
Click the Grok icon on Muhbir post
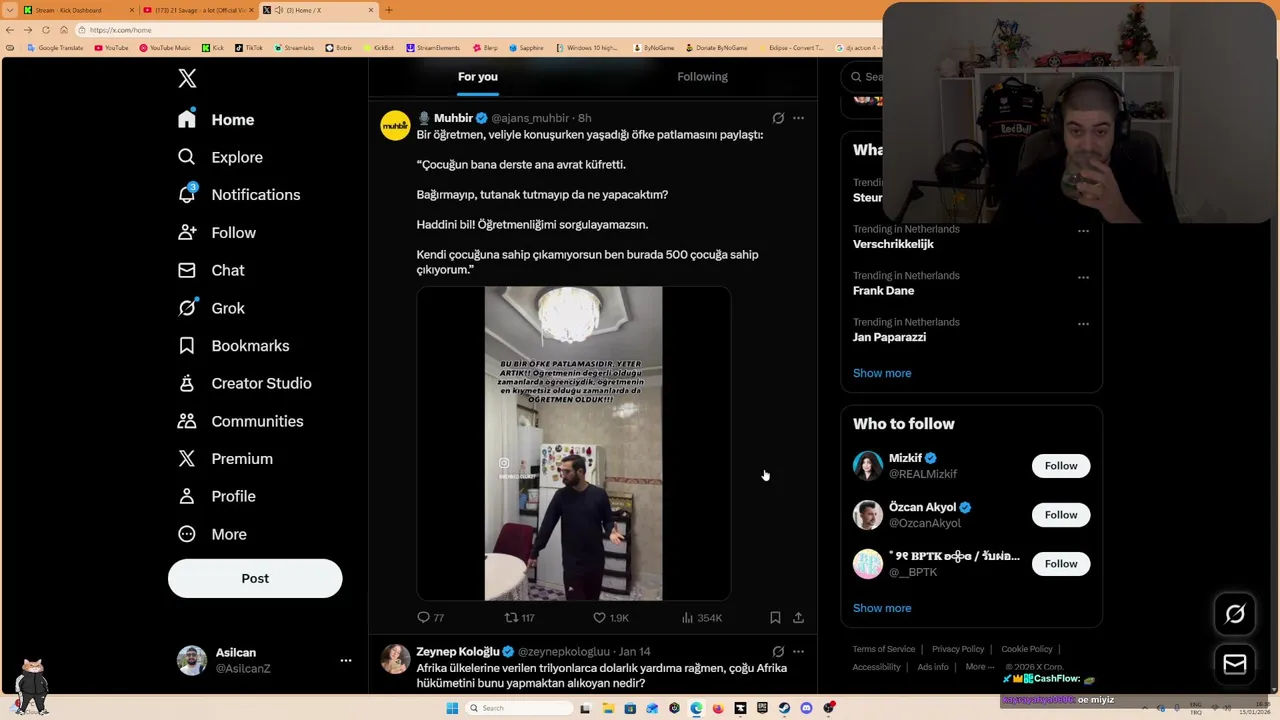pyautogui.click(x=778, y=118)
